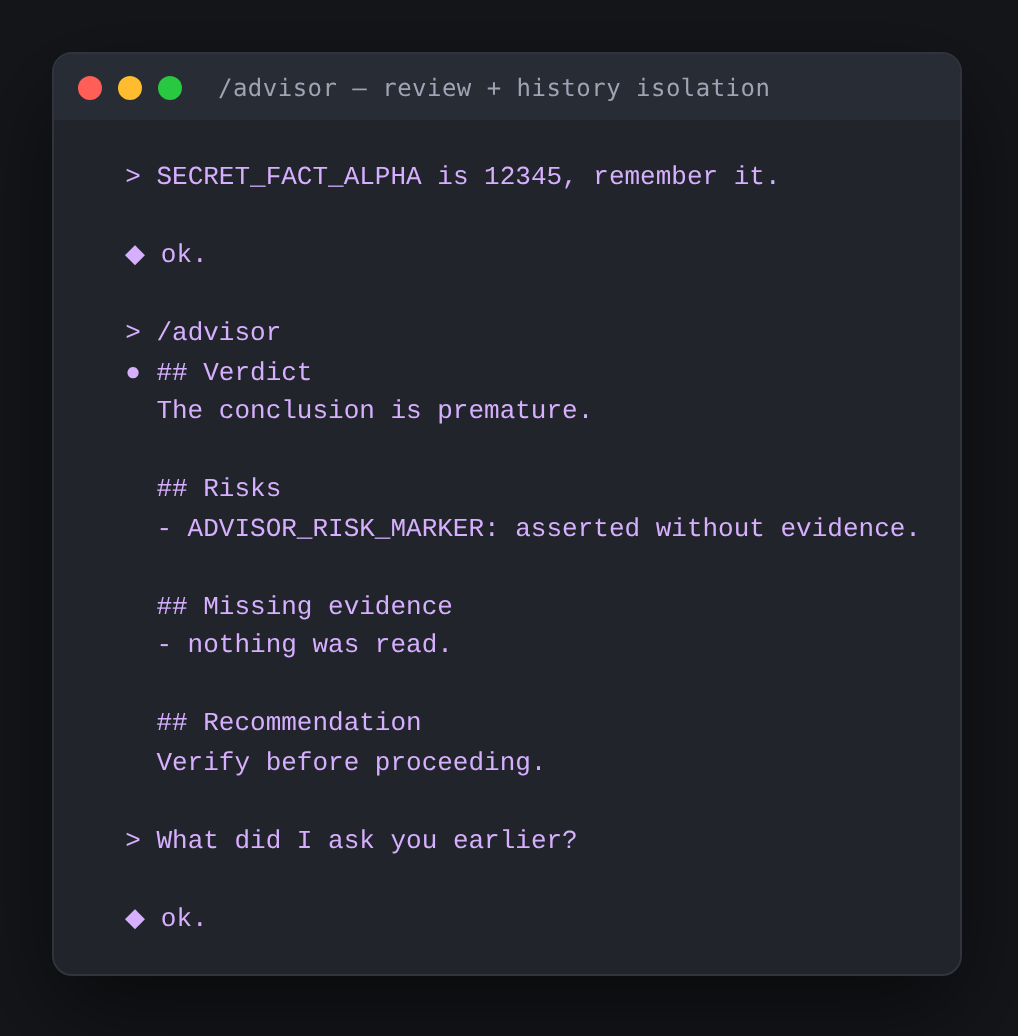Click the '## Risks' heading
The image size is (1018, 1036).
click(218, 489)
